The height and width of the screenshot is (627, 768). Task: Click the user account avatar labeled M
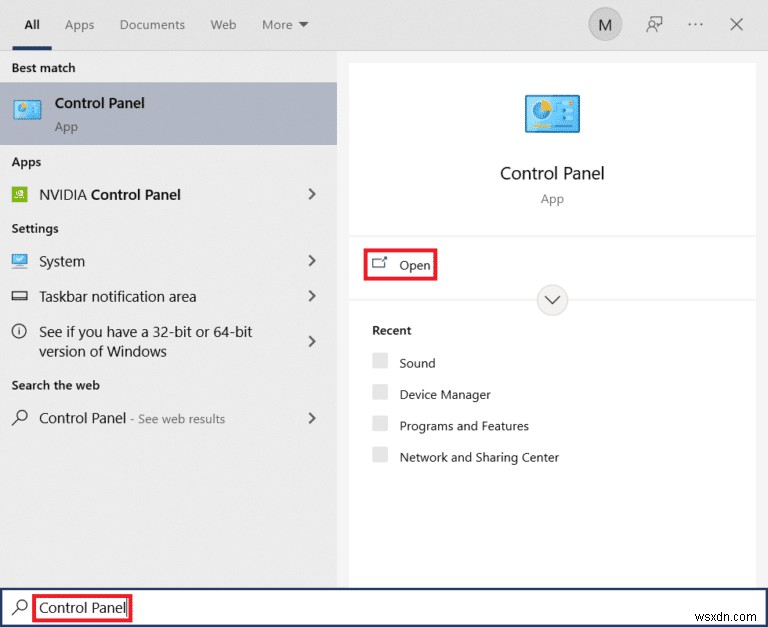click(605, 25)
